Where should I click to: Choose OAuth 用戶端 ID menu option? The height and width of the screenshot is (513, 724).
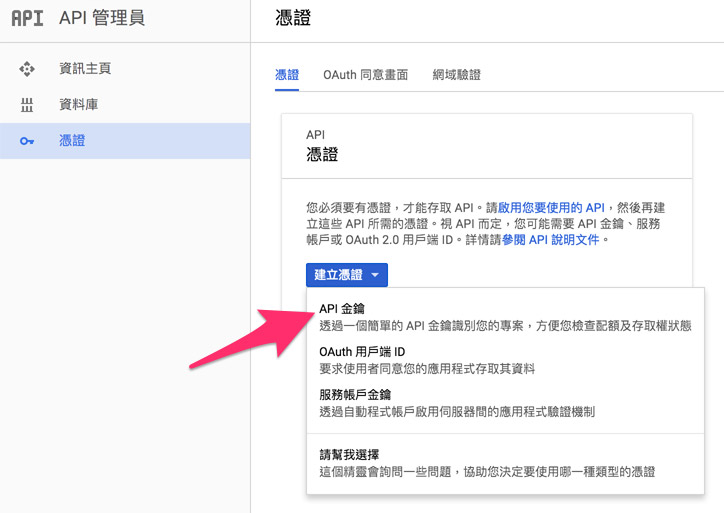point(361,352)
